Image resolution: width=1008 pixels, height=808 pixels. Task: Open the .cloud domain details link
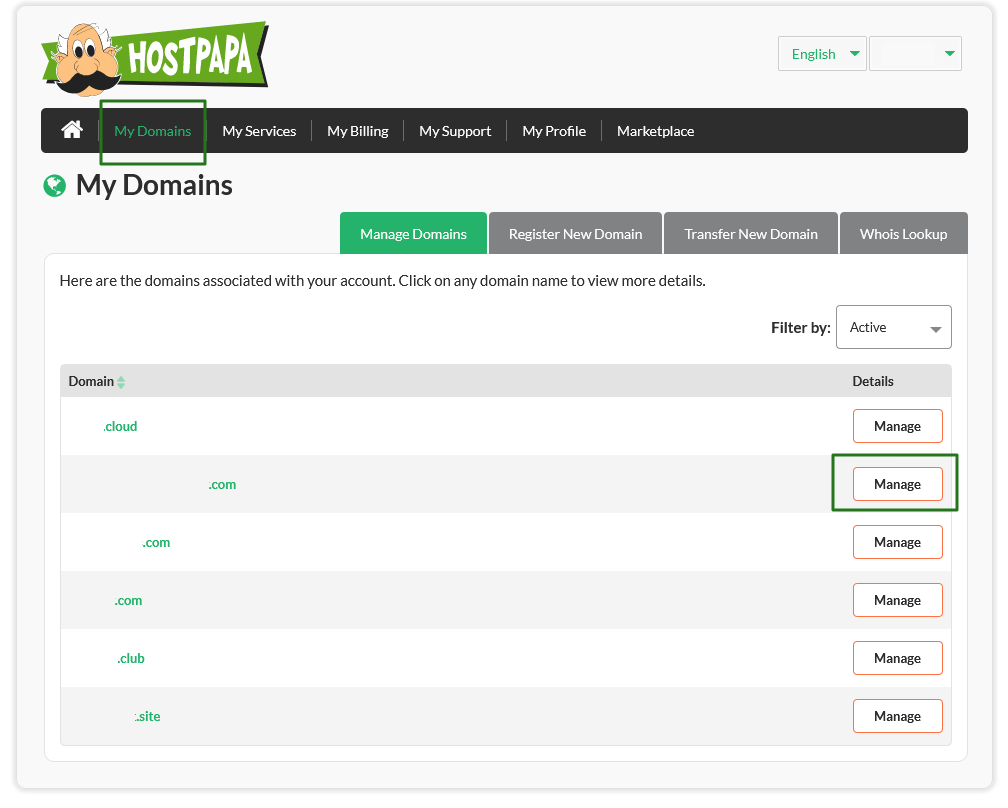tap(120, 426)
